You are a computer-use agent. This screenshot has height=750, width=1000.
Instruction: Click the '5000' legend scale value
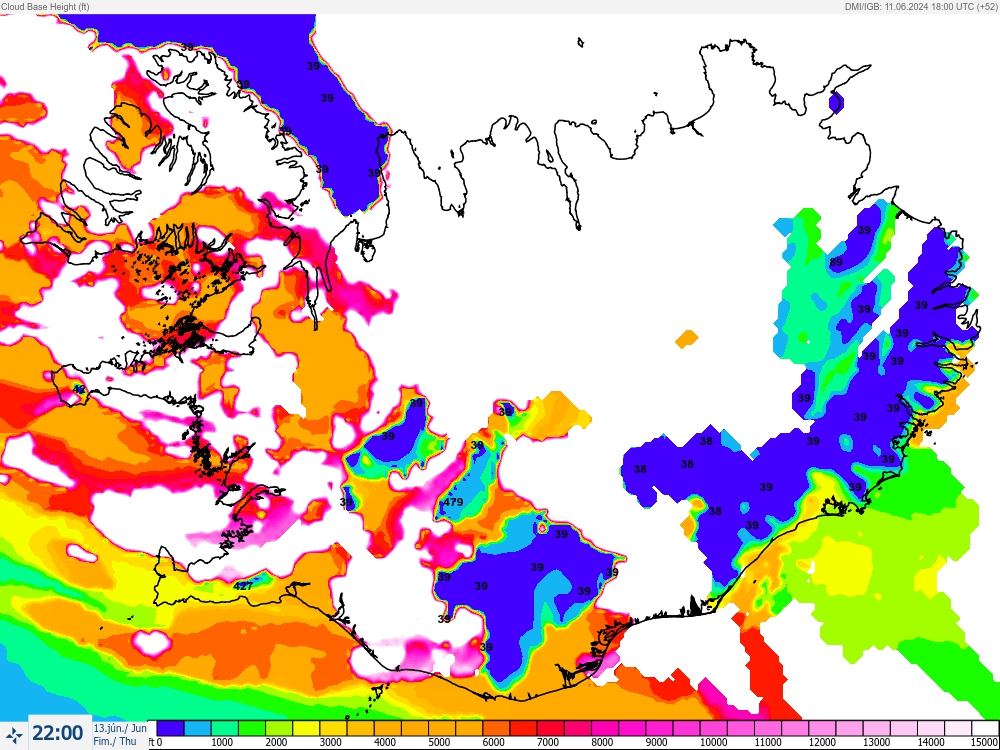(439, 742)
